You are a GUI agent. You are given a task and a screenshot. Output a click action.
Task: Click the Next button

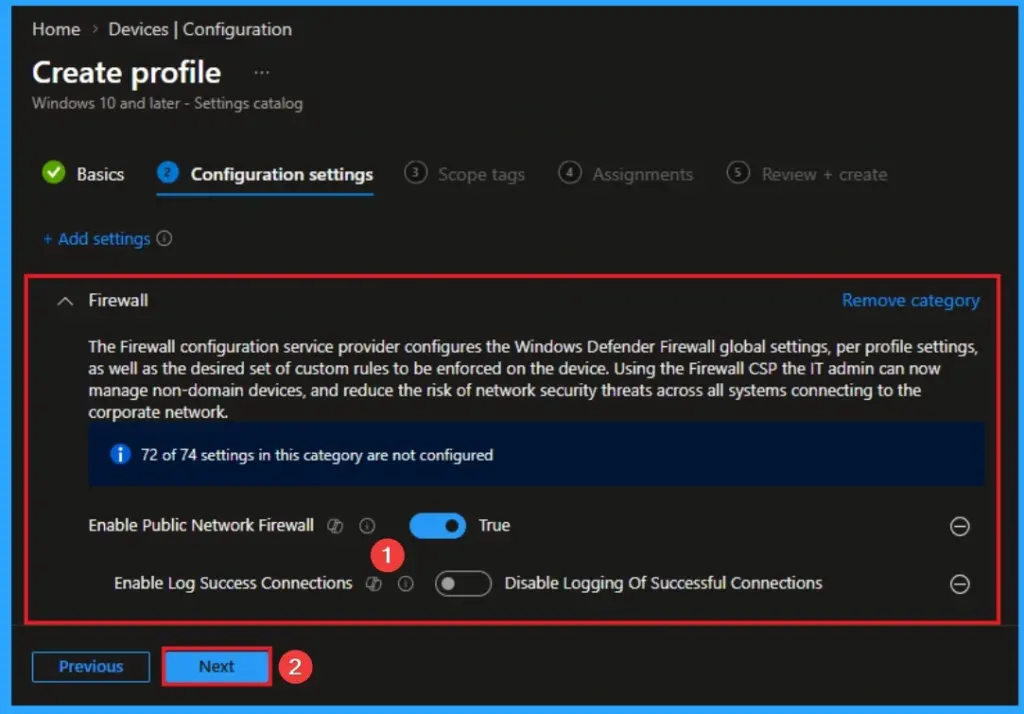coord(215,666)
